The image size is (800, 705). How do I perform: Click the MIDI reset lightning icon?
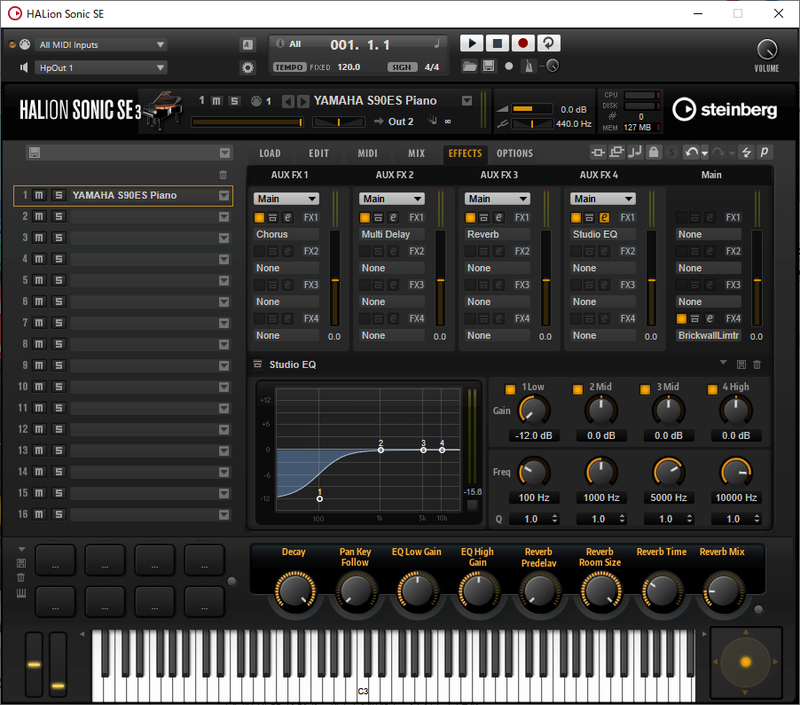coord(746,153)
